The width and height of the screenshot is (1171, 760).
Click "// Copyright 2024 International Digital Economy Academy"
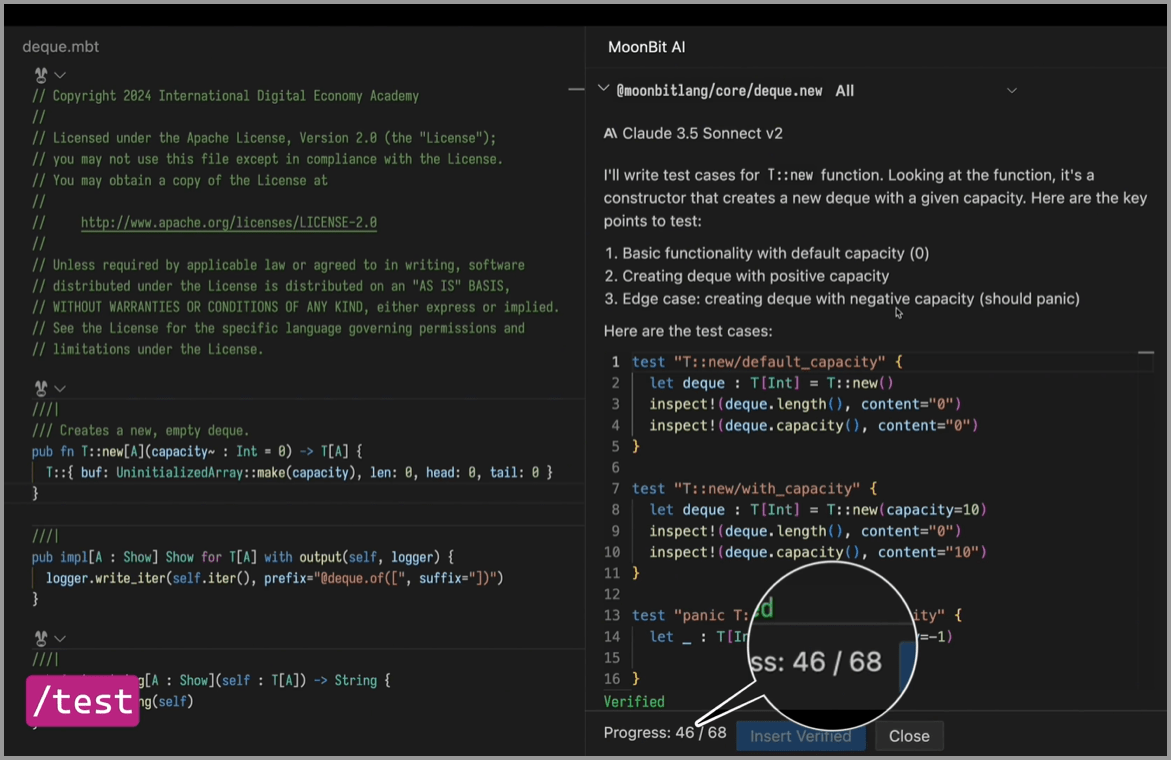[226, 96]
